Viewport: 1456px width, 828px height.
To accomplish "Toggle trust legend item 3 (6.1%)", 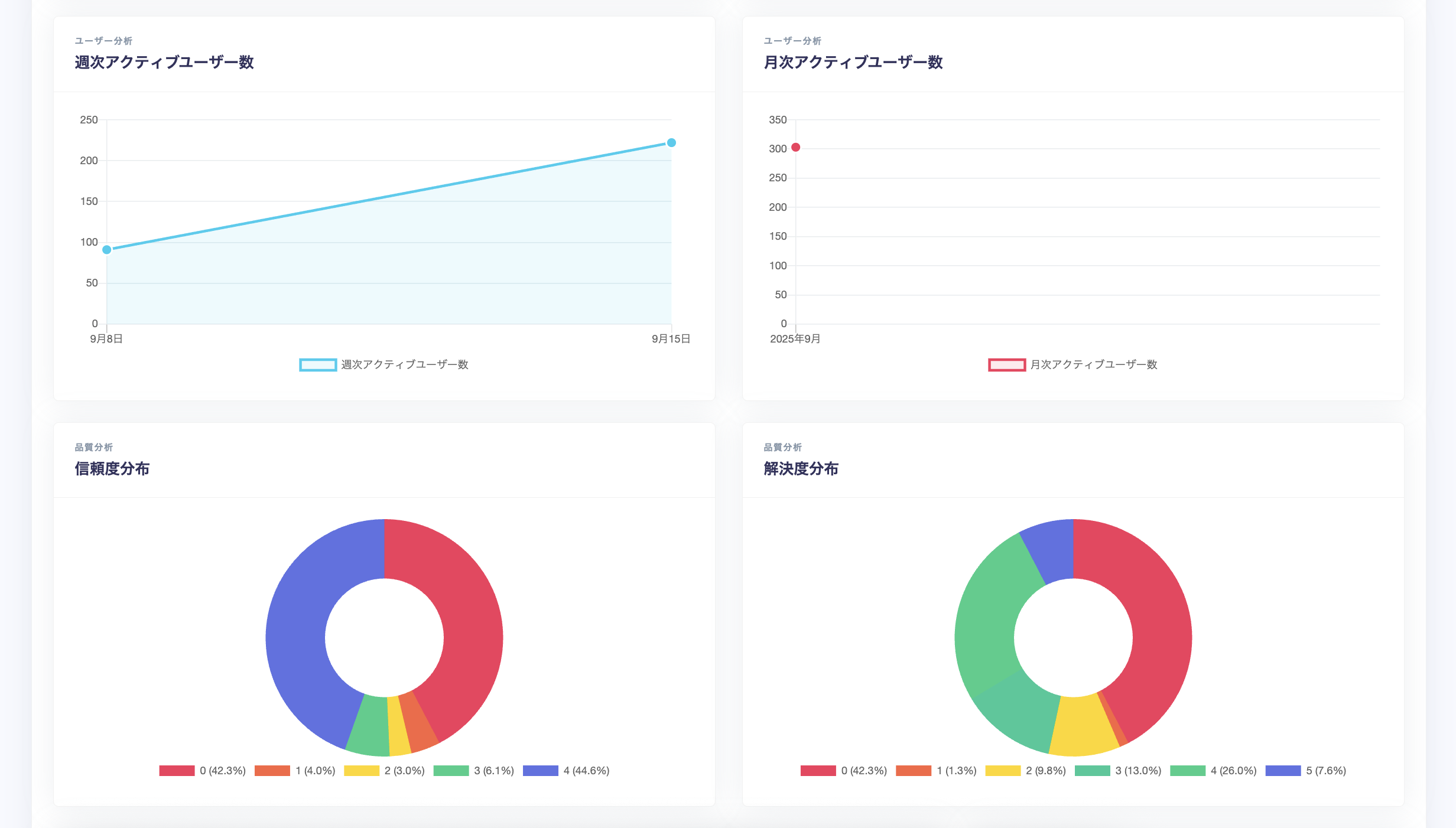I will click(451, 771).
